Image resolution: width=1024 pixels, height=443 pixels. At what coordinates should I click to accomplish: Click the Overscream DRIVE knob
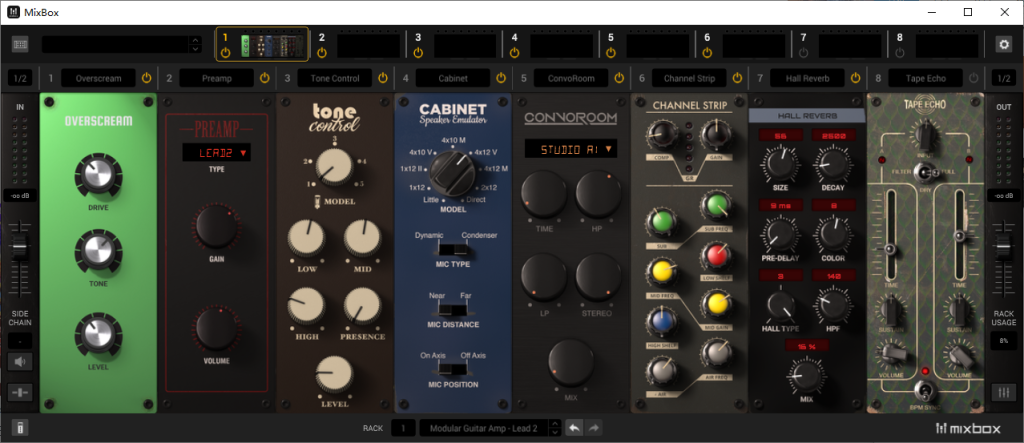pos(98,174)
